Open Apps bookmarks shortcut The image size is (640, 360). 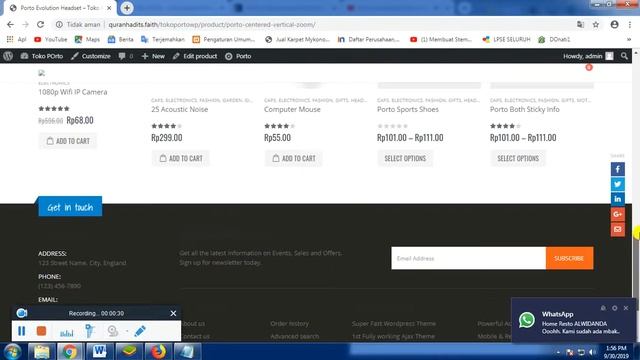coord(16,39)
